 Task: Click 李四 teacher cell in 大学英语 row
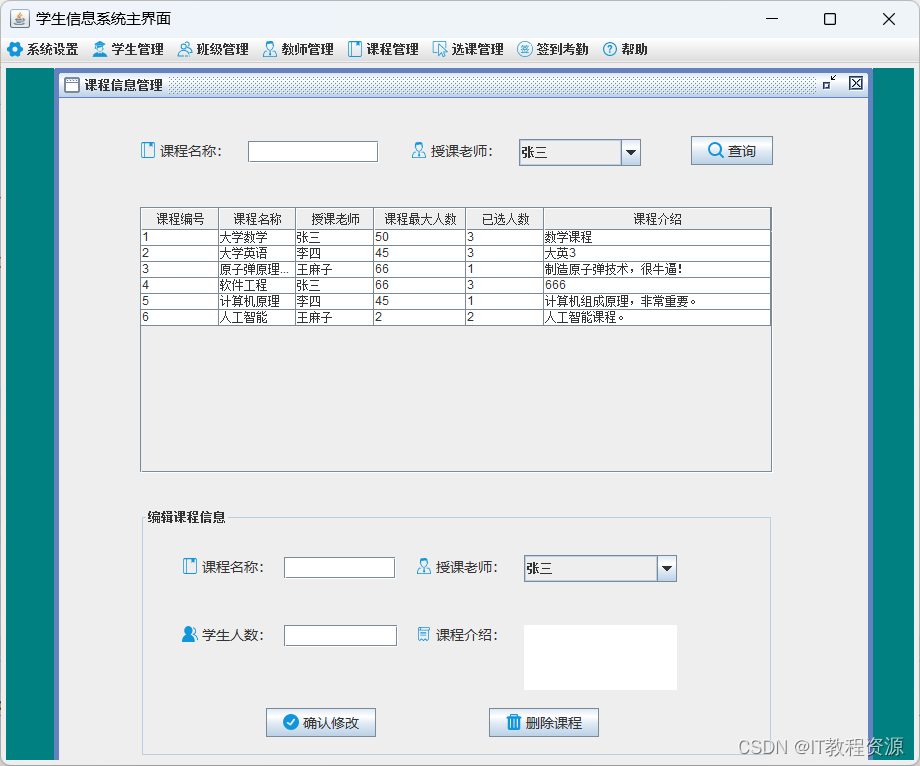[334, 253]
